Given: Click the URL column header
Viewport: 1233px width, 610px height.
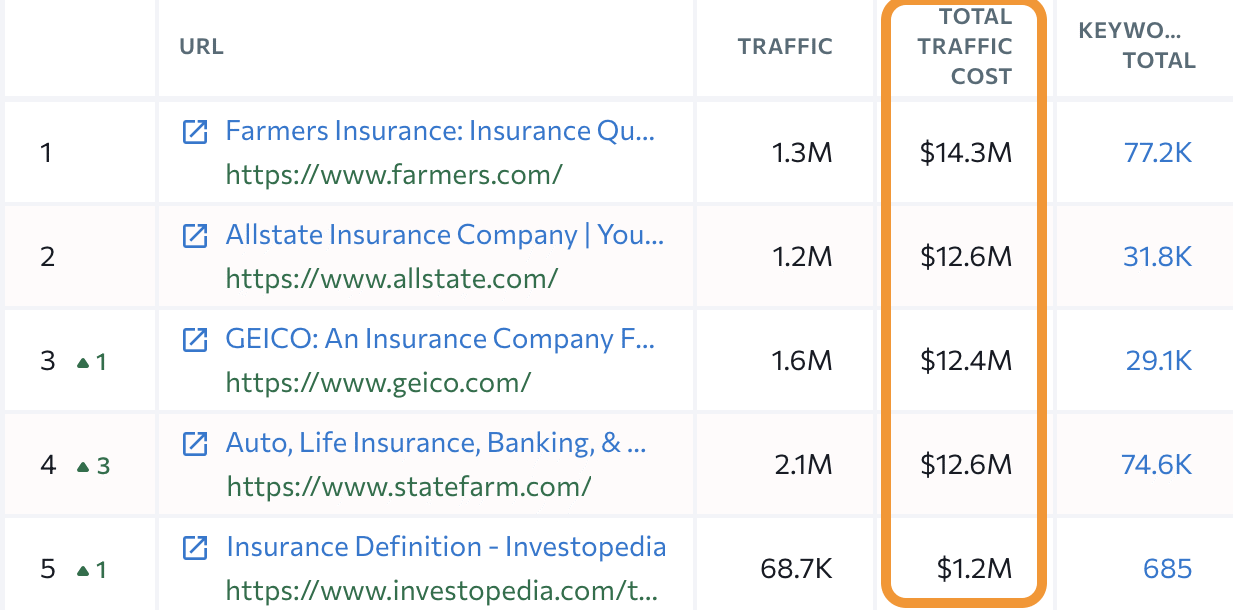Looking at the screenshot, I should click(x=201, y=46).
